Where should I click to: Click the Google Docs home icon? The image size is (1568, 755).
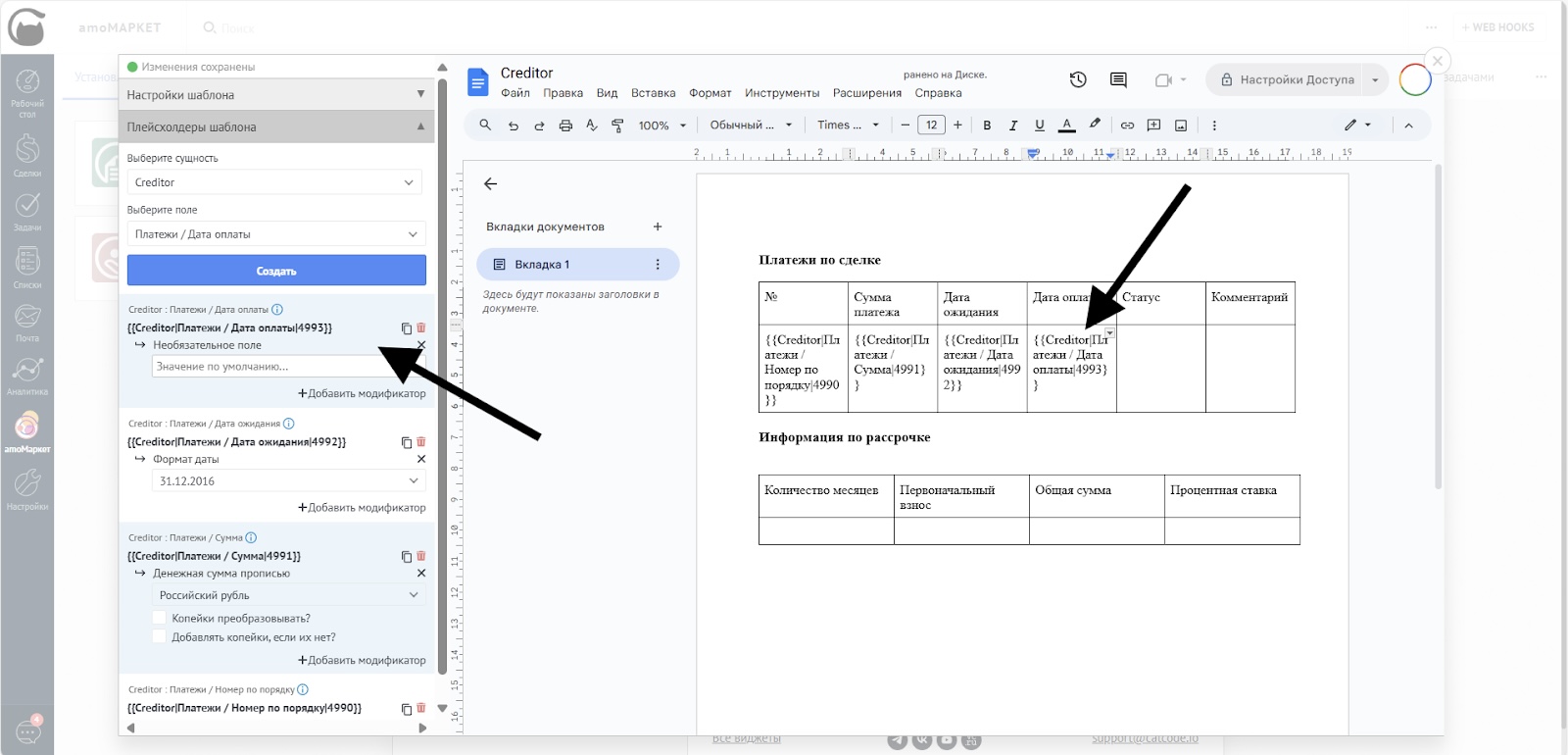point(477,81)
